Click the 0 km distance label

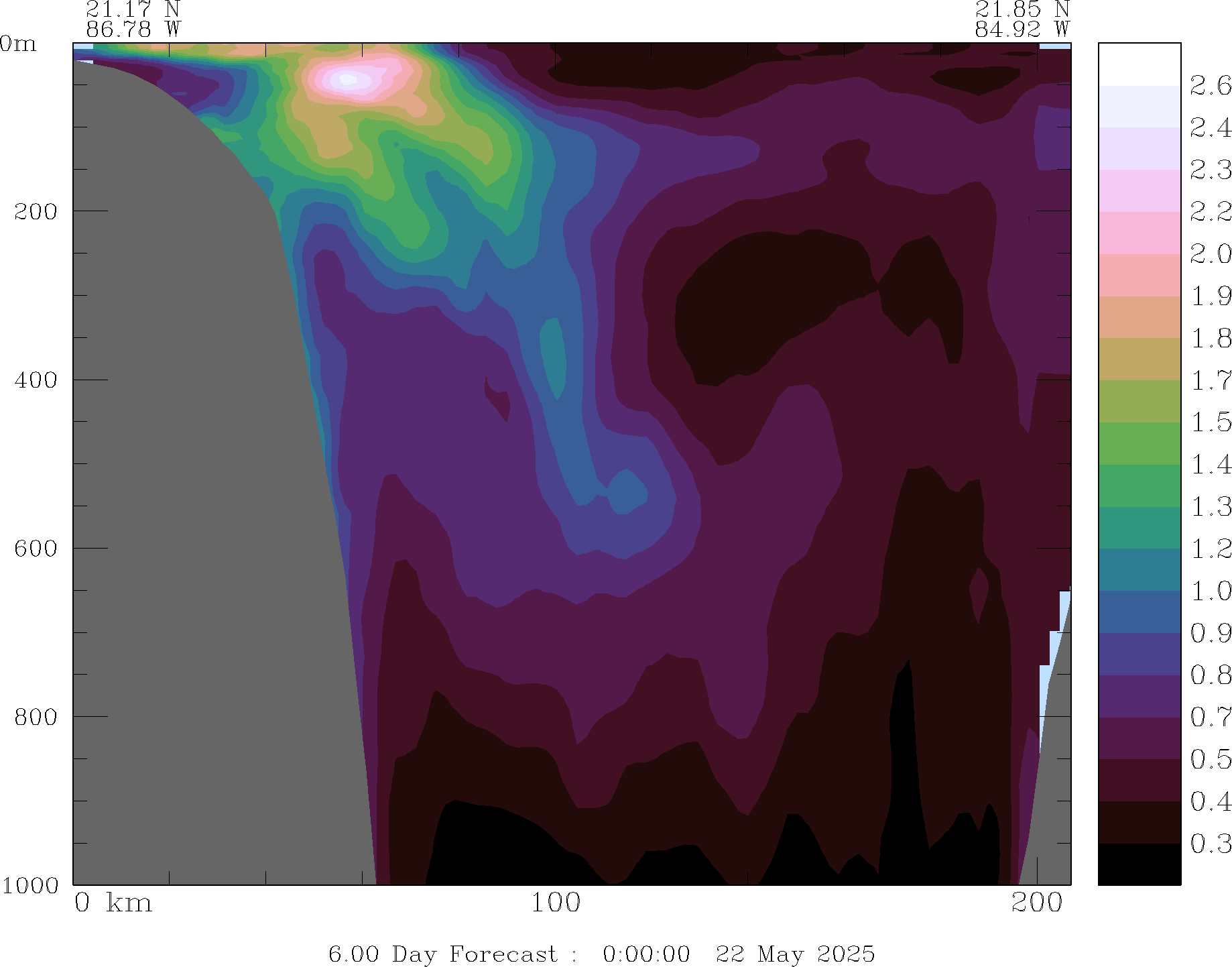click(113, 903)
